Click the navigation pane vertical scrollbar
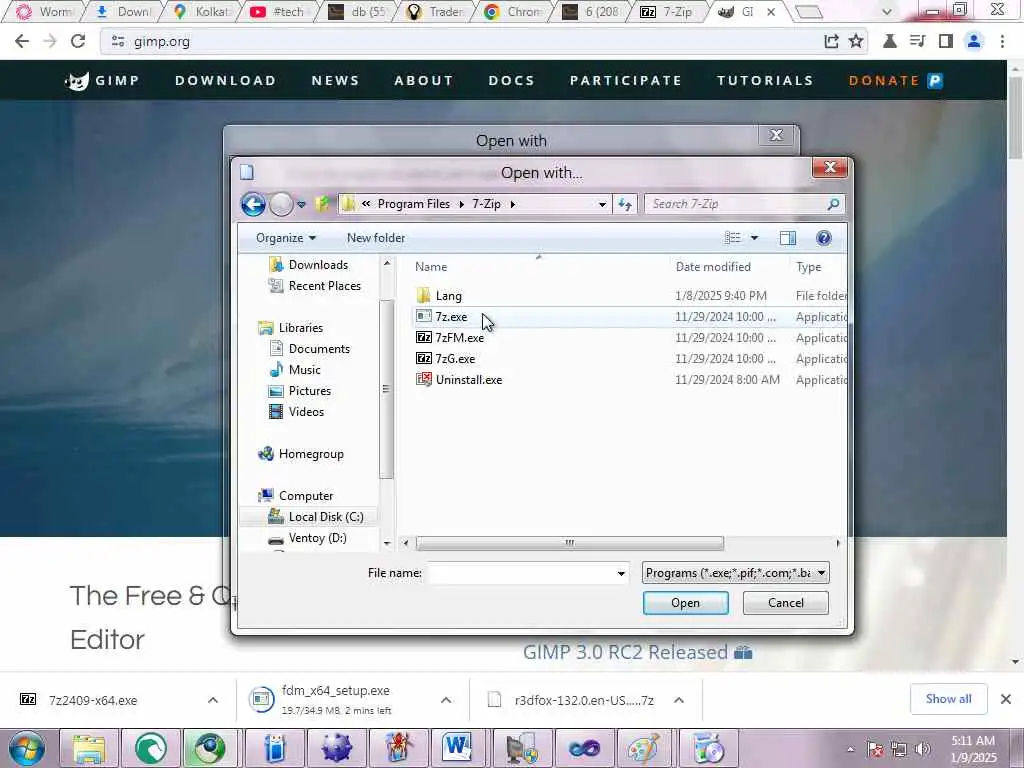 (386, 389)
